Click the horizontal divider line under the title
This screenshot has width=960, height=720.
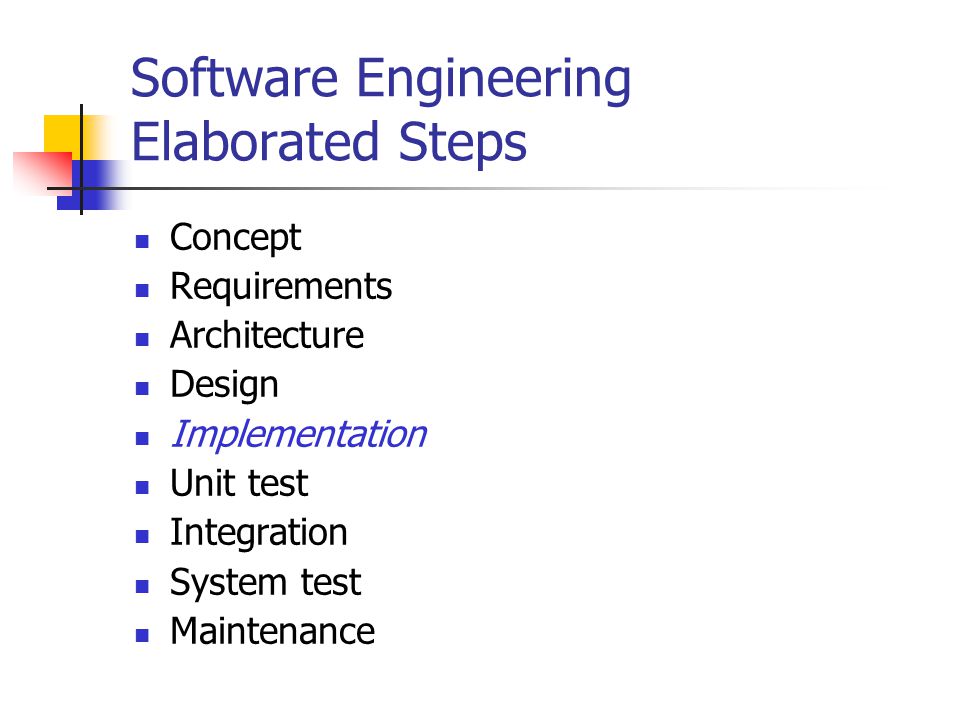pos(459,189)
